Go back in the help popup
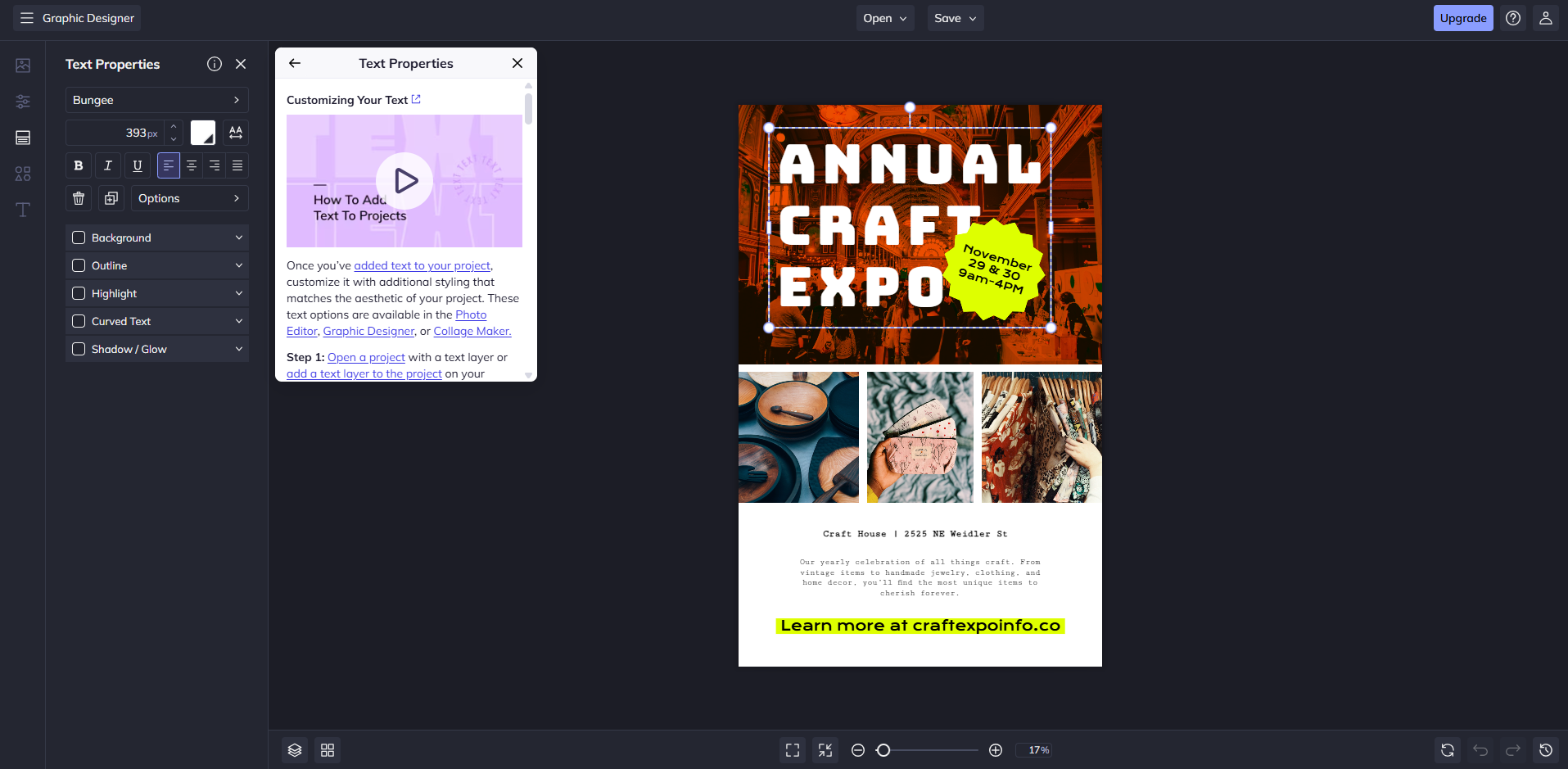This screenshot has height=769, width=1568. pos(295,63)
